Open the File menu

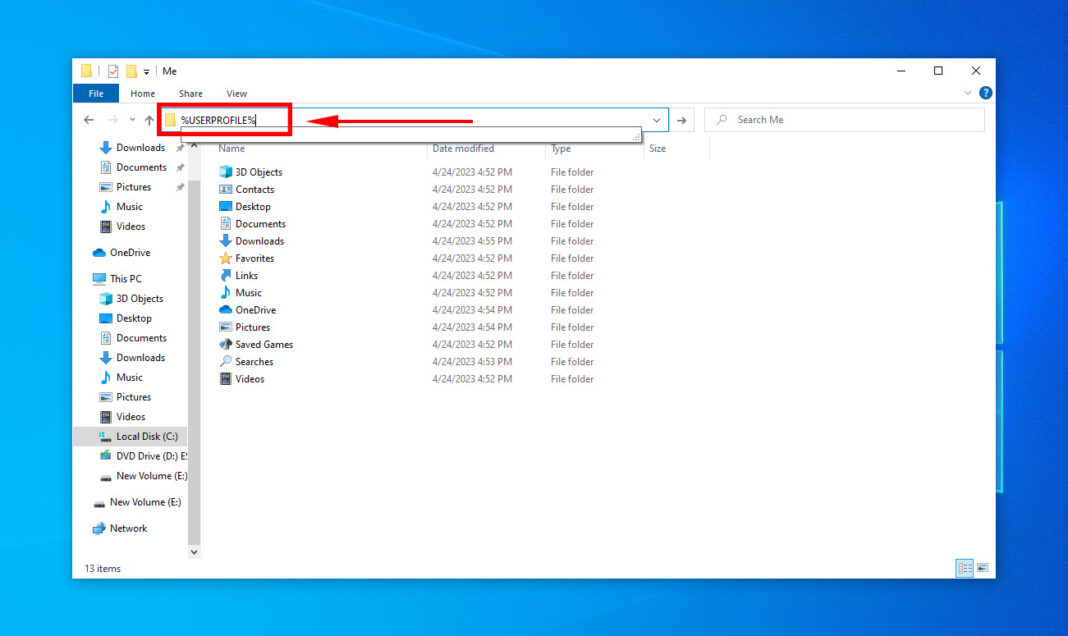pos(95,92)
